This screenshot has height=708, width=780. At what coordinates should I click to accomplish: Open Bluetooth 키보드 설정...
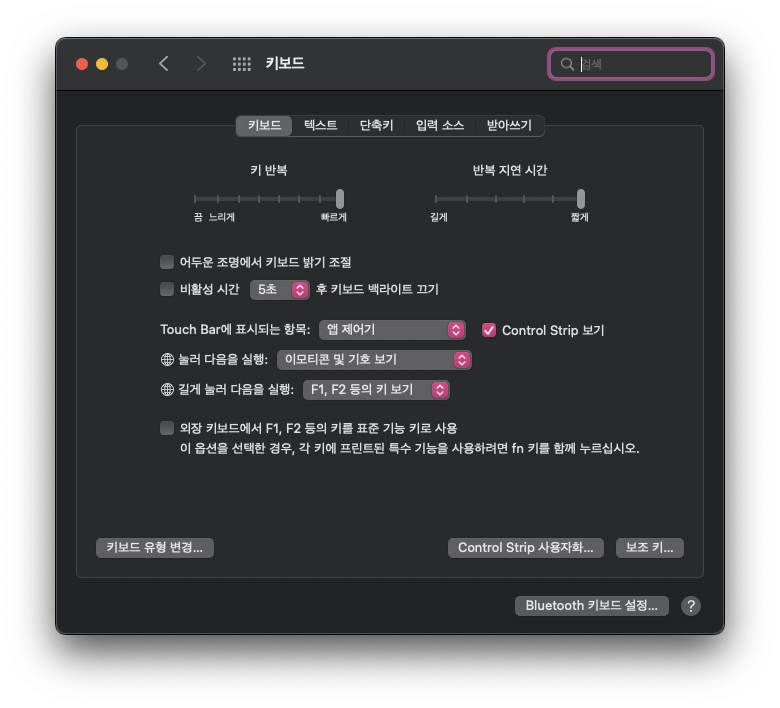click(591, 606)
